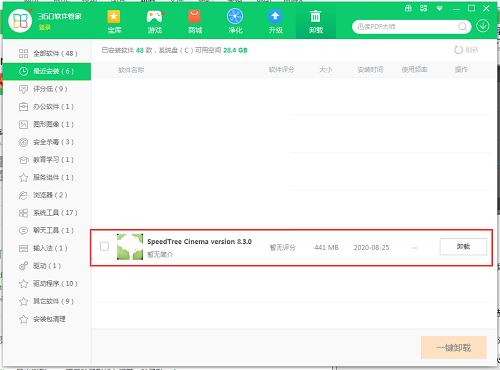Click the 360 software manager logo
500x370 pixels.
[20, 21]
